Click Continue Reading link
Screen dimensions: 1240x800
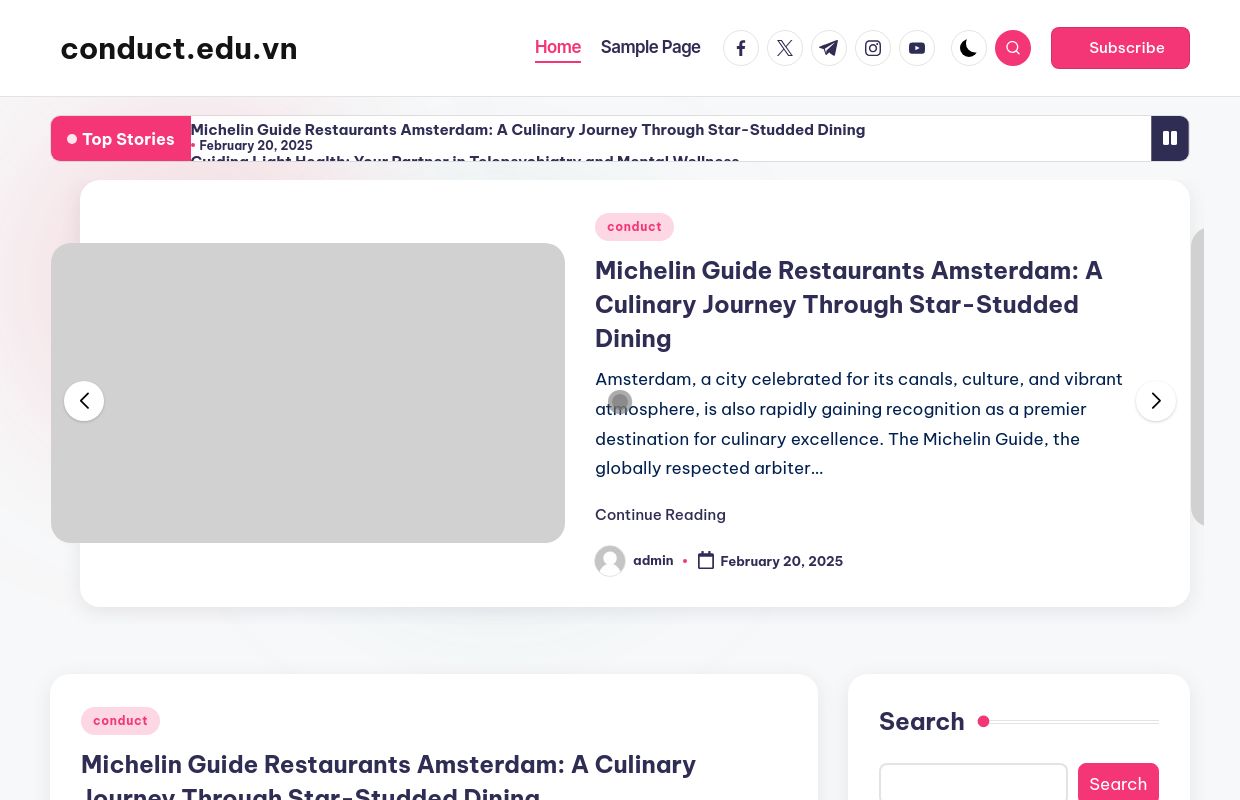[660, 515]
